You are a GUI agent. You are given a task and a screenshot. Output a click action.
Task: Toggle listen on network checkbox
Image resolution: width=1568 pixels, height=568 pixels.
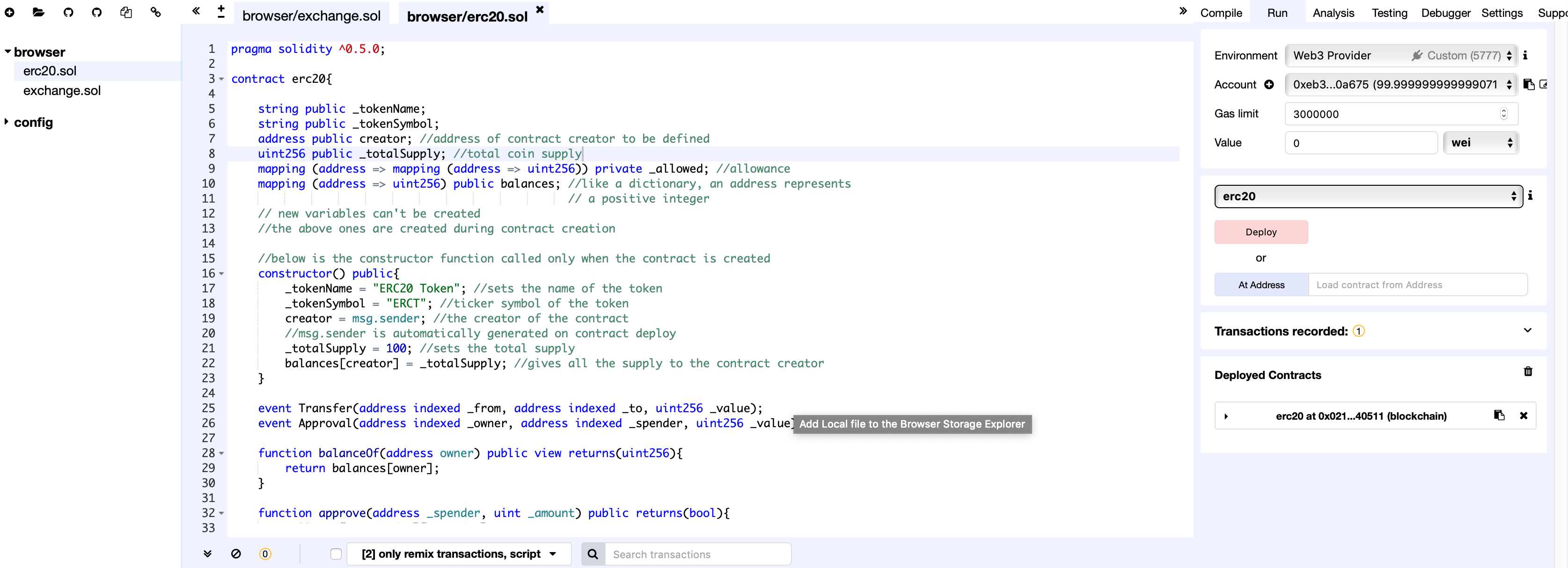pyautogui.click(x=336, y=554)
